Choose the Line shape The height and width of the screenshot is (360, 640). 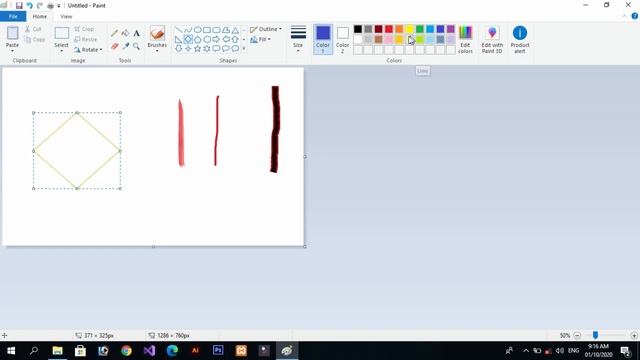pos(179,30)
